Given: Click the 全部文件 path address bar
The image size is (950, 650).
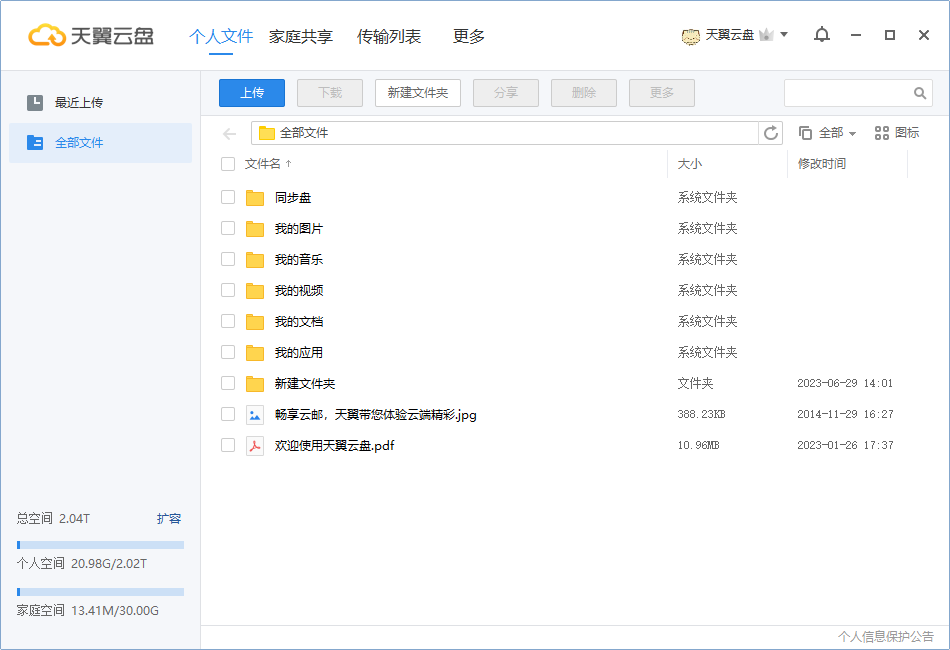Looking at the screenshot, I should point(505,133).
